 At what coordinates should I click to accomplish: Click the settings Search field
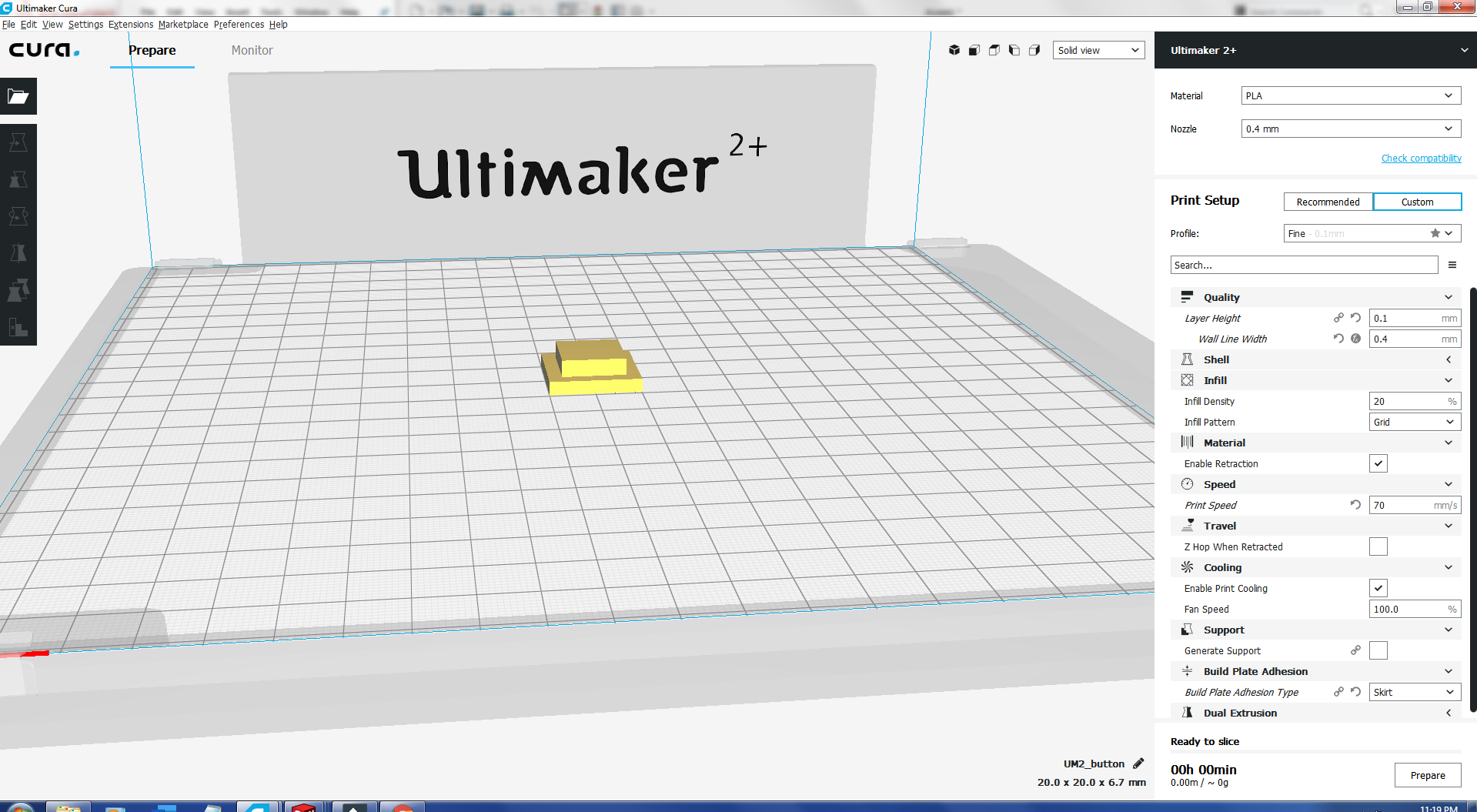click(x=1304, y=265)
